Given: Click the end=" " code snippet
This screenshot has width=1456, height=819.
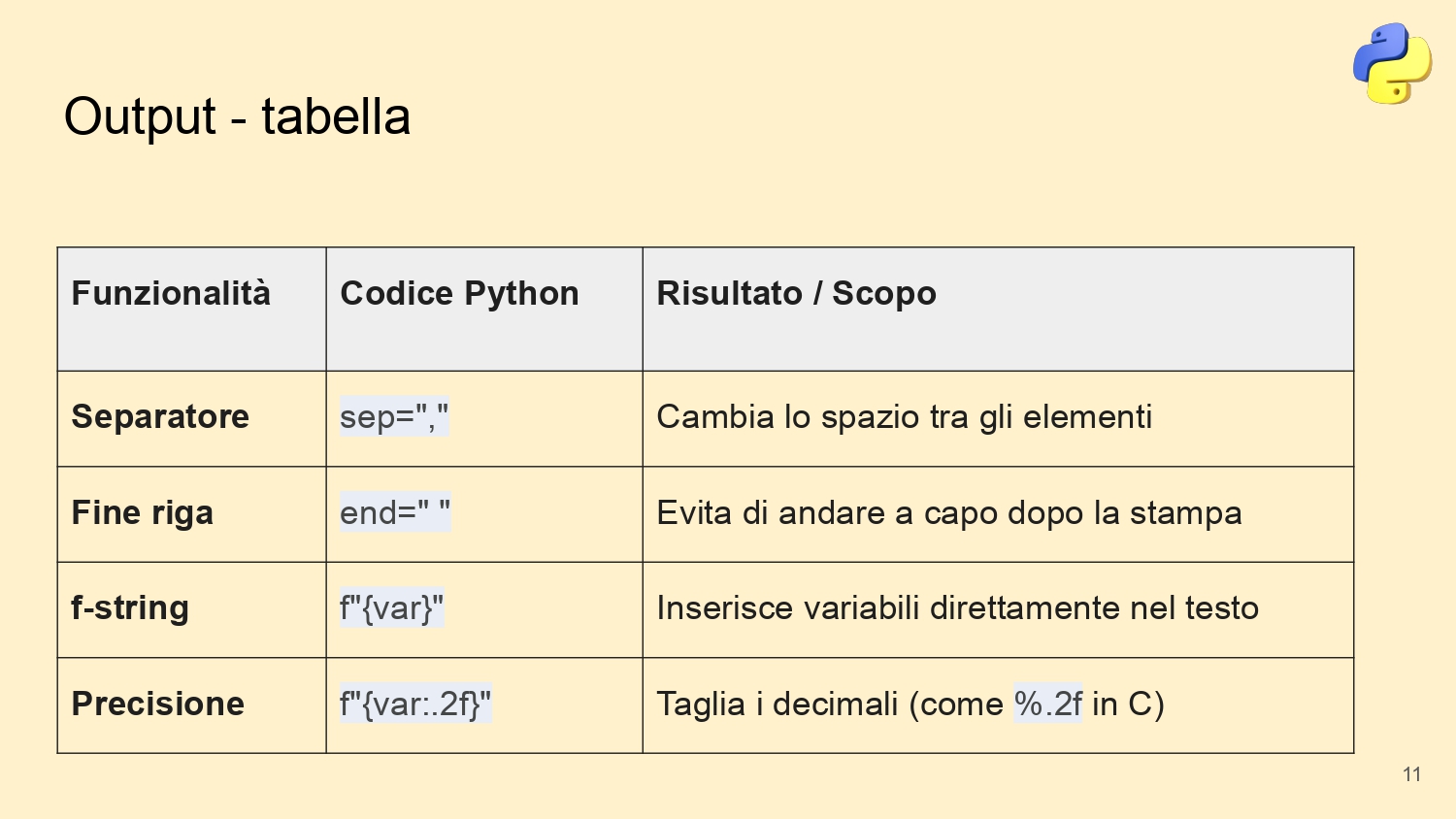Looking at the screenshot, I should point(395,512).
